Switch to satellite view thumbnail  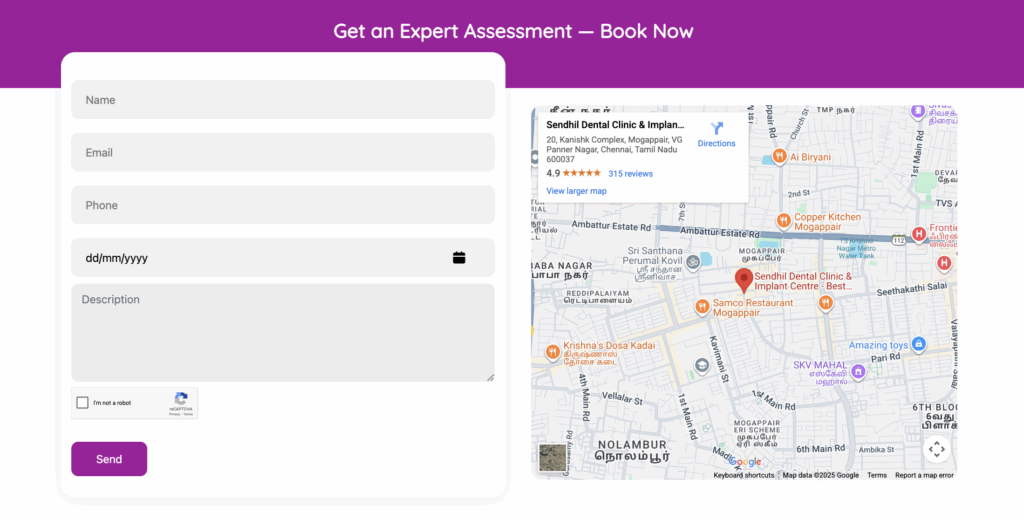[552, 458]
